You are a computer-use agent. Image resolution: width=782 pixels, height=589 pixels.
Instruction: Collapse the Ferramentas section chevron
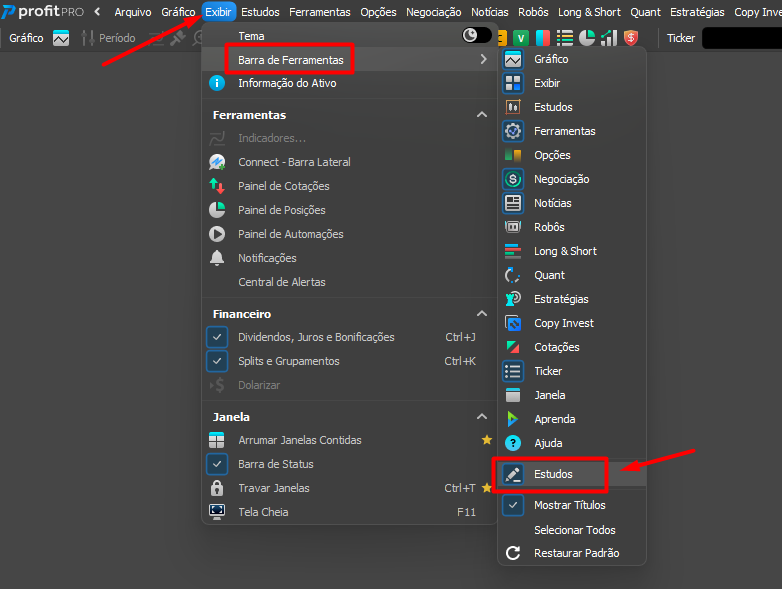[482, 115]
